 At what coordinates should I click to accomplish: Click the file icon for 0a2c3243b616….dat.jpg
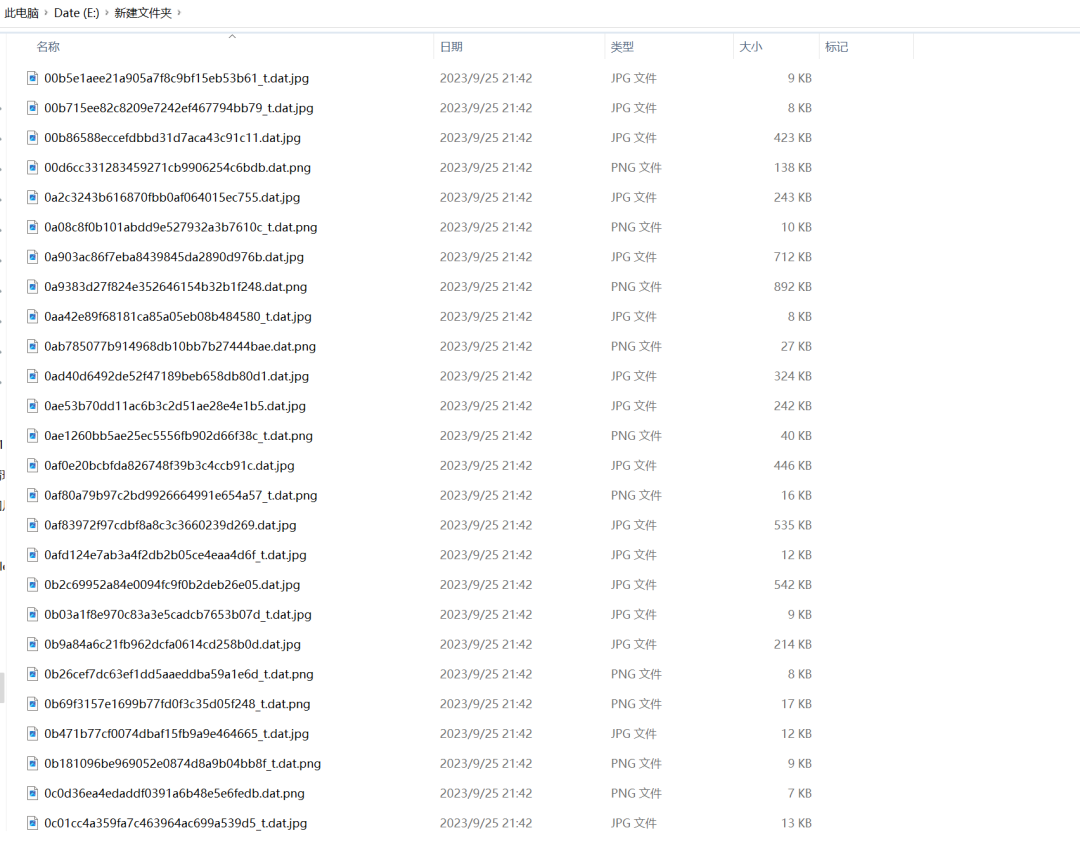click(x=32, y=197)
